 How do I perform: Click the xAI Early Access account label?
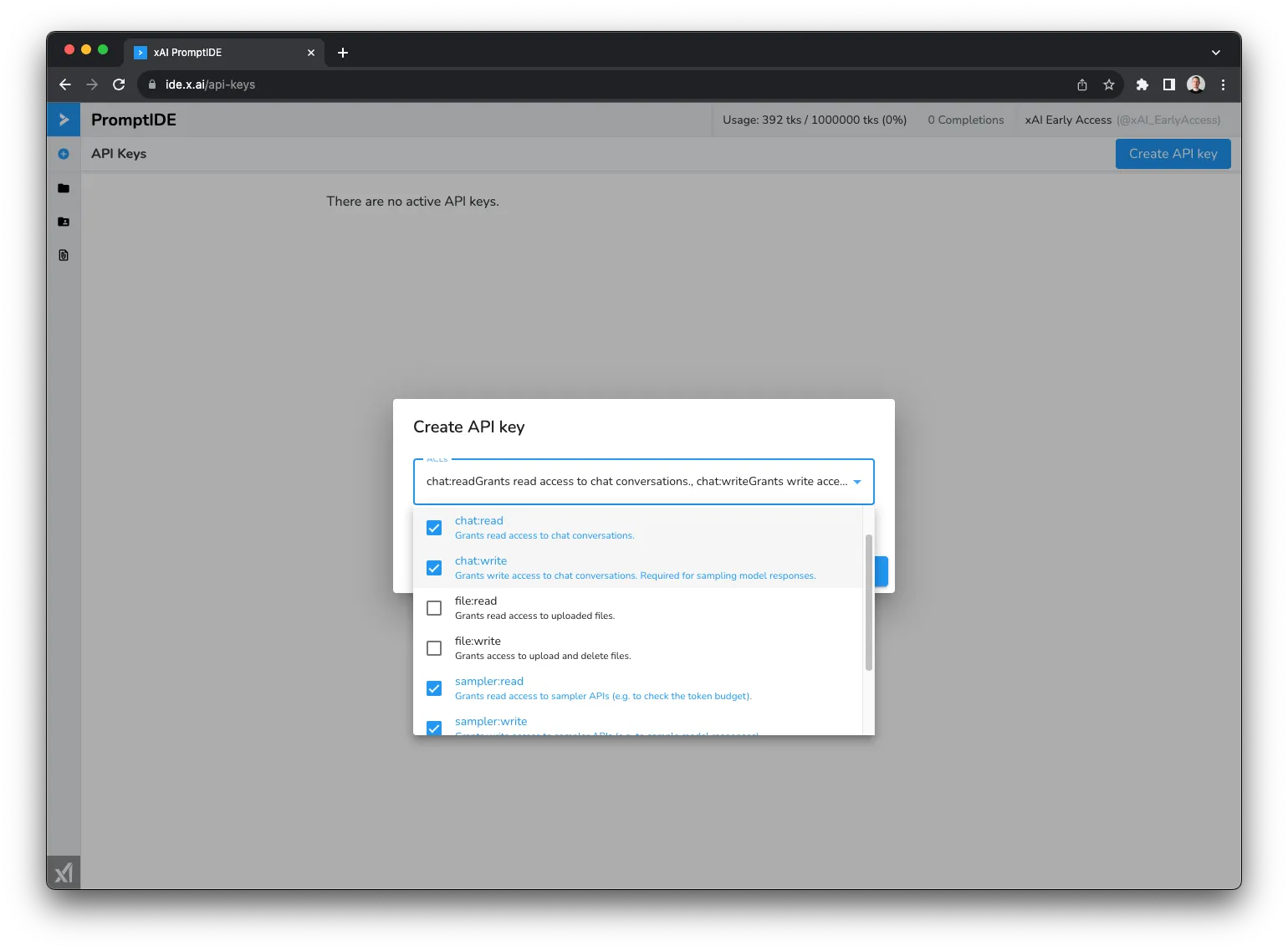1122,120
